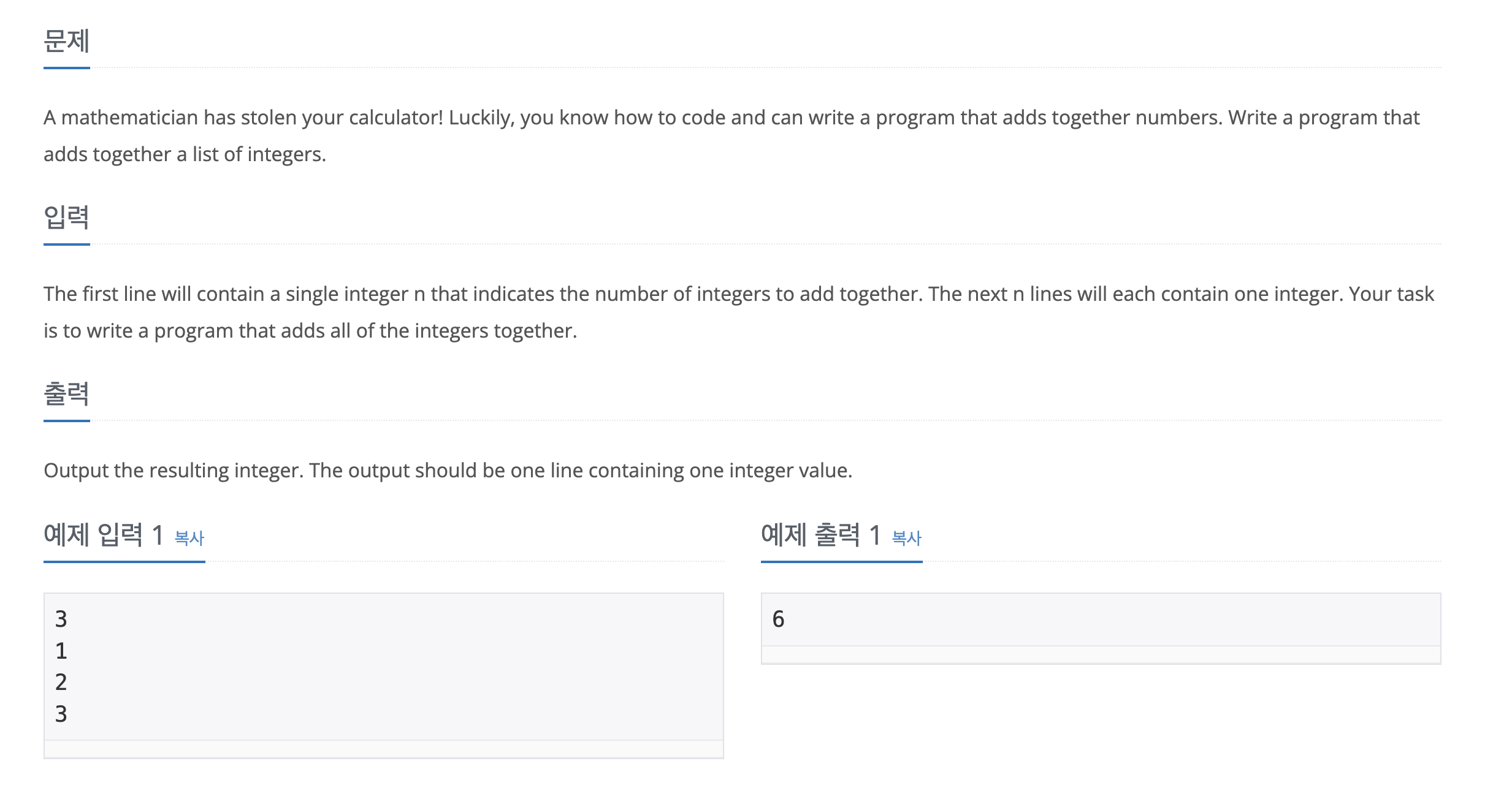
Task: Click the last '3' in sample input
Action: click(61, 714)
